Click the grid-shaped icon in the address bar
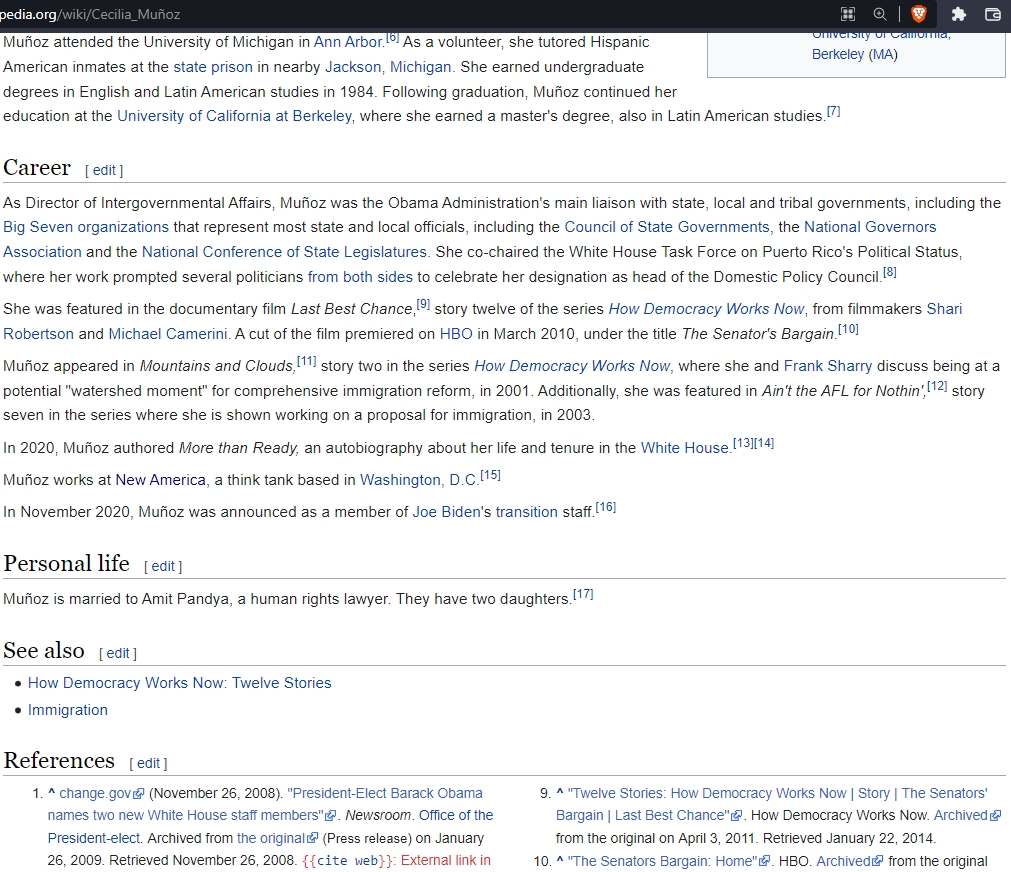Image resolution: width=1011 pixels, height=872 pixels. click(848, 14)
